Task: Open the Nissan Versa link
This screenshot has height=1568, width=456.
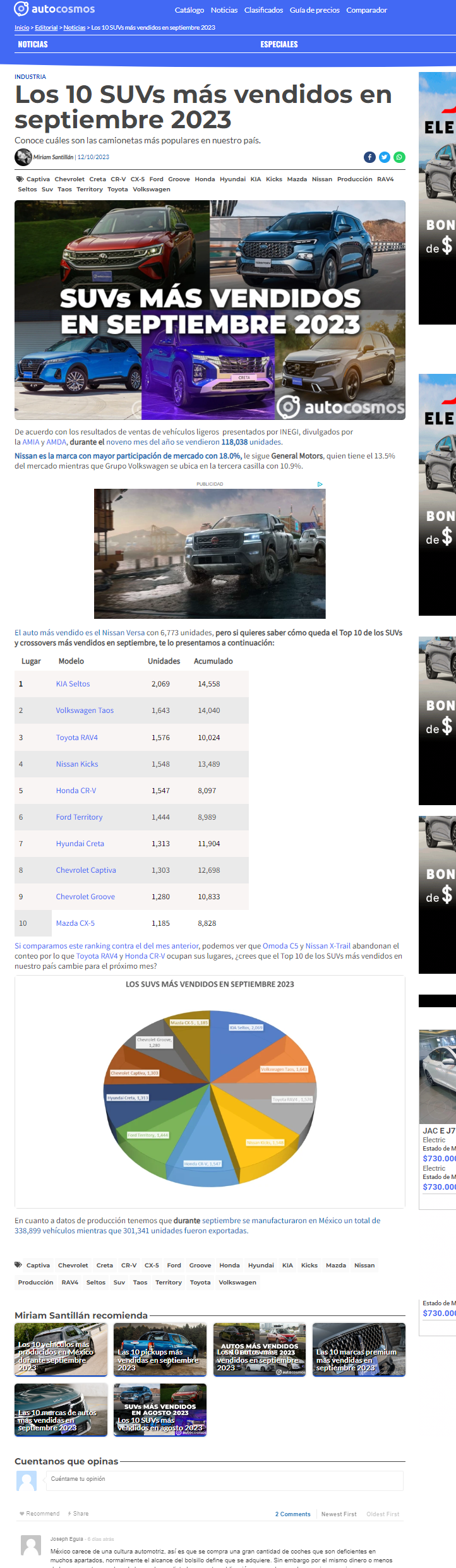Action: 123,633
